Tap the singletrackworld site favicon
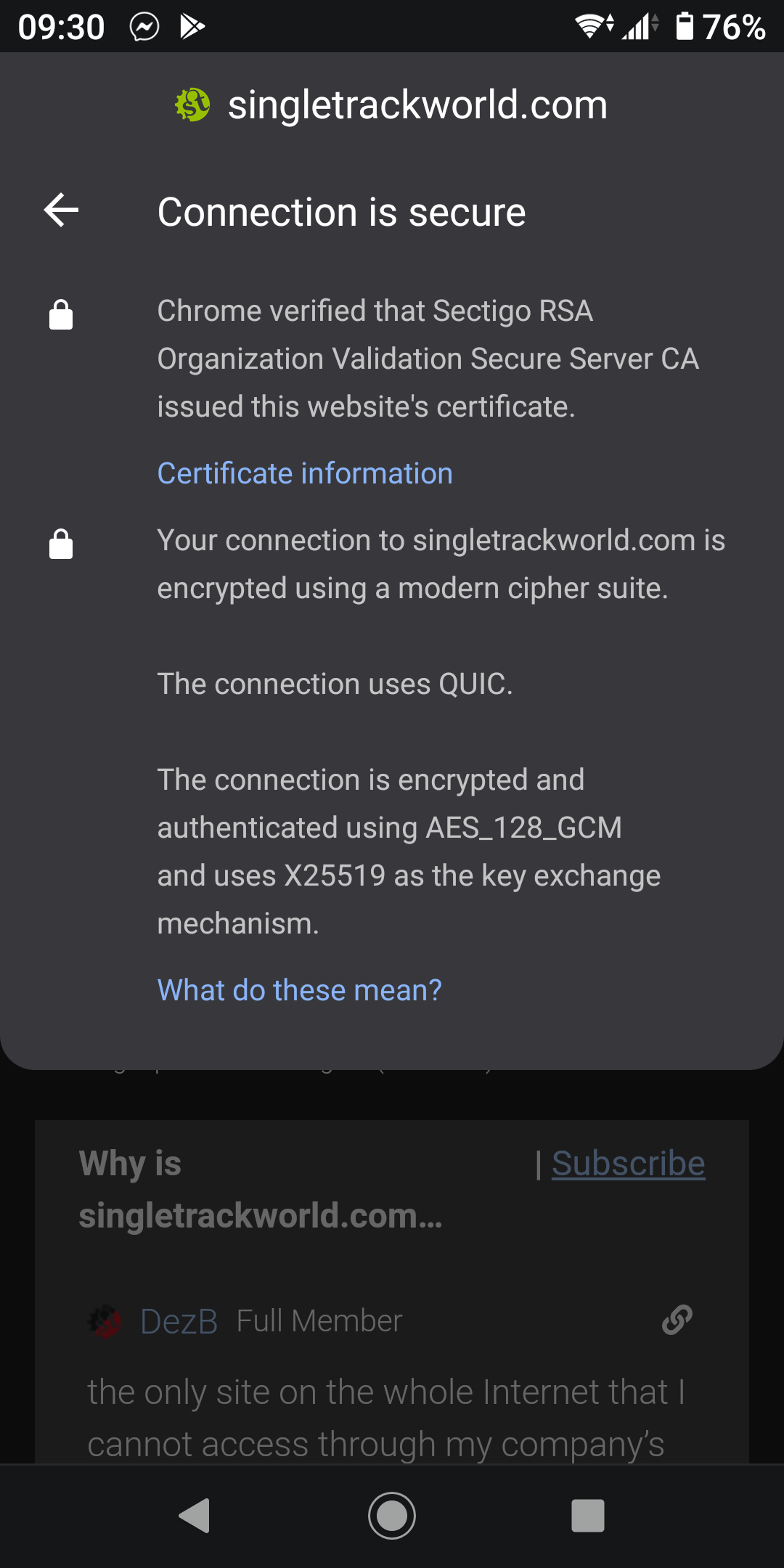The image size is (784, 1568). [x=192, y=105]
